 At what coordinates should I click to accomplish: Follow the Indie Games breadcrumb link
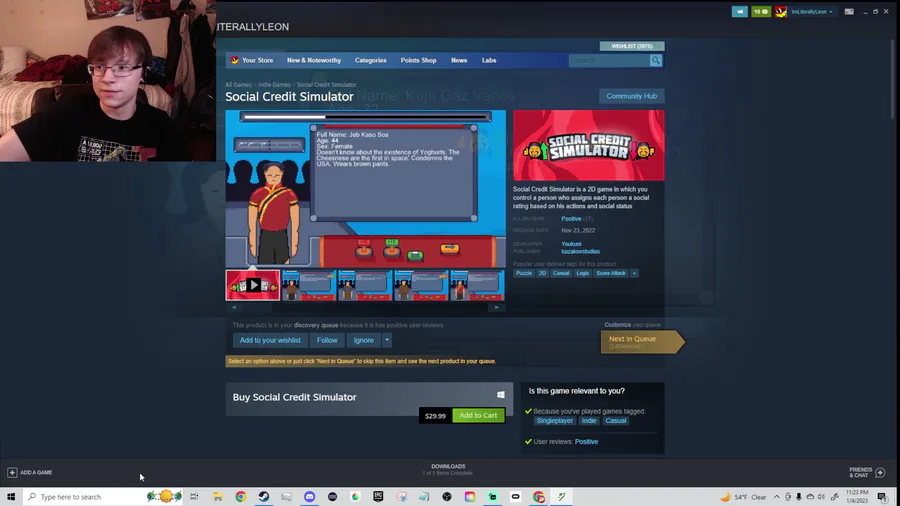click(x=274, y=84)
